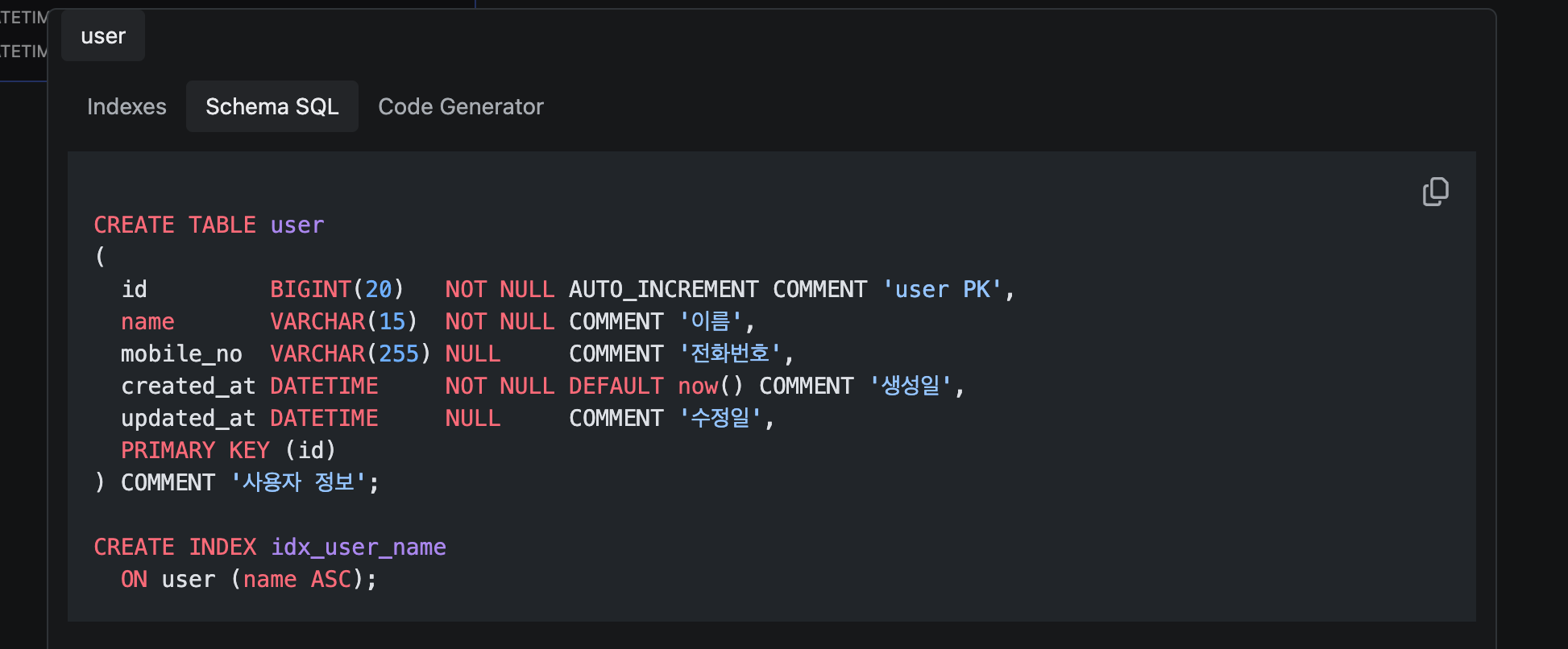
Task: Click the updated_at column name
Action: (188, 418)
